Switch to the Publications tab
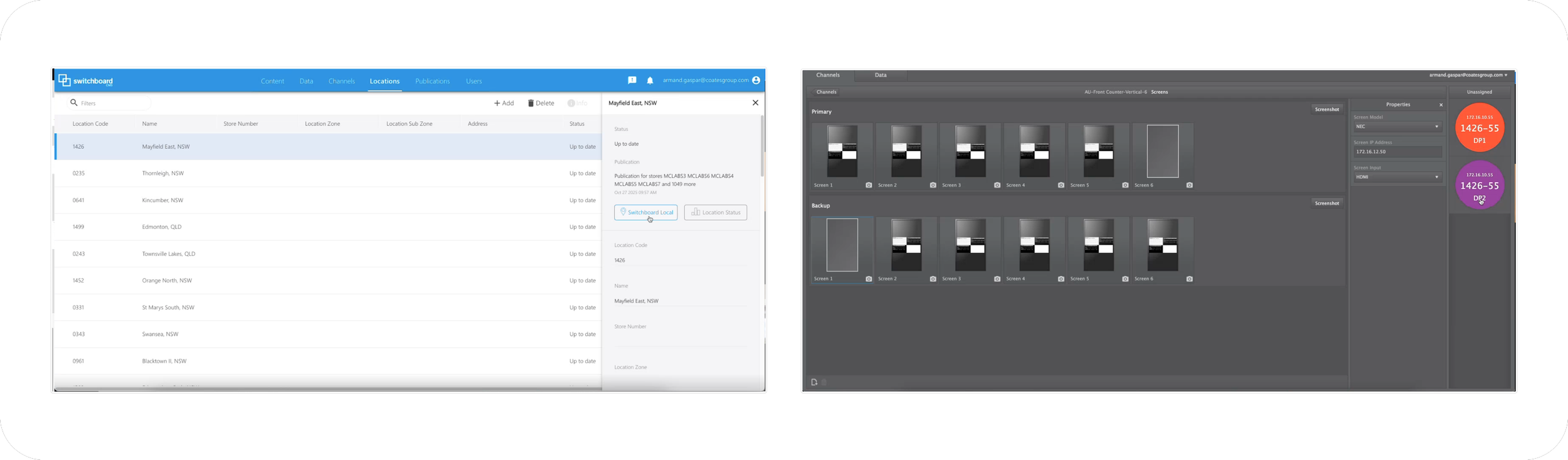The image size is (1568, 460). (x=432, y=81)
